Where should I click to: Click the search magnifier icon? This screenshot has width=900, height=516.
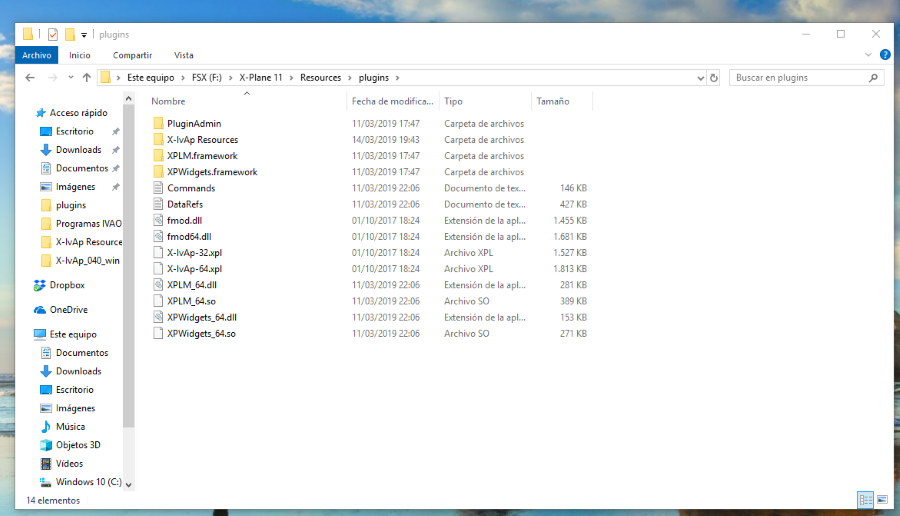[873, 77]
